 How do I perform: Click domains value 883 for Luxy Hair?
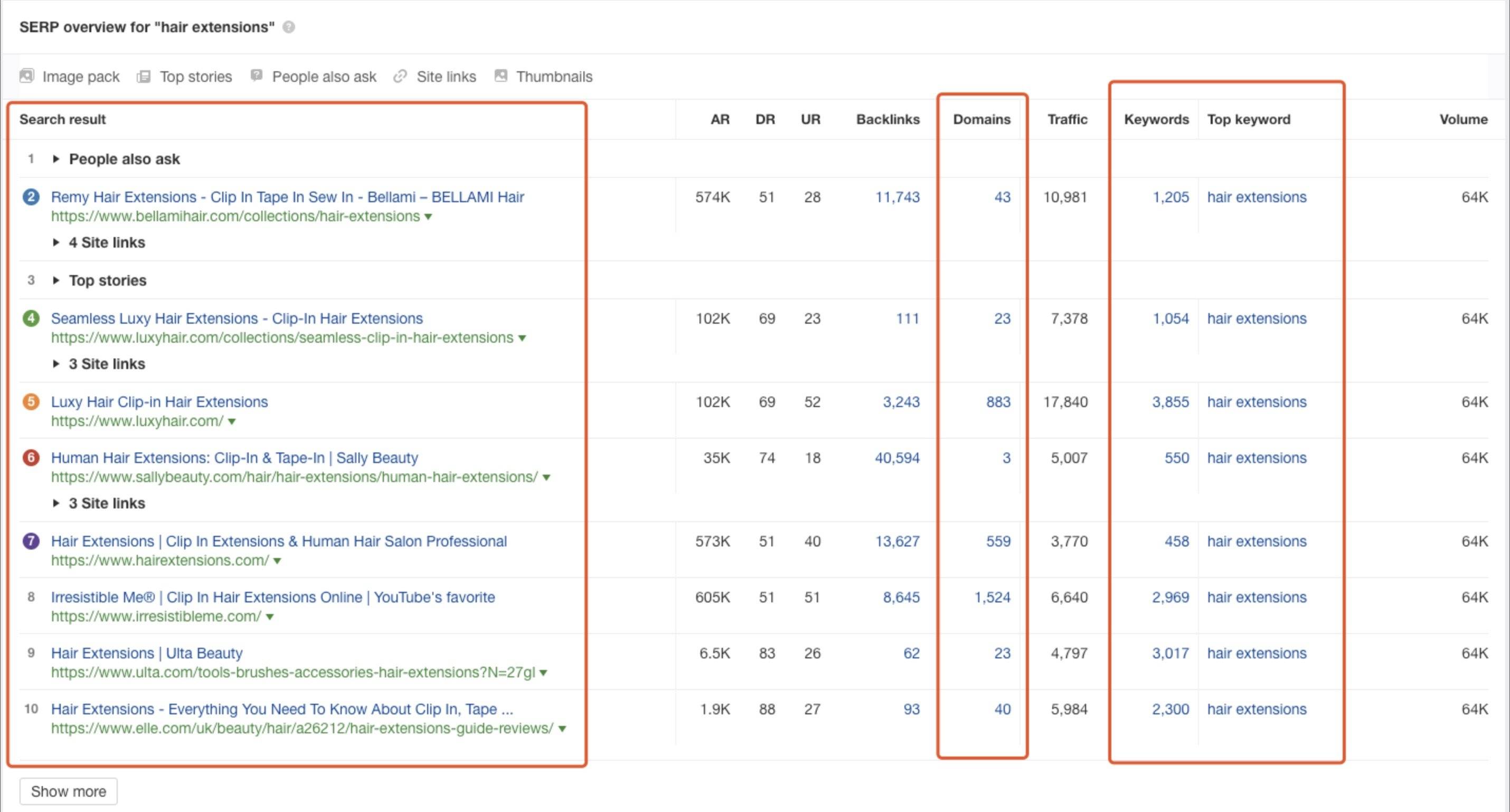click(x=998, y=402)
